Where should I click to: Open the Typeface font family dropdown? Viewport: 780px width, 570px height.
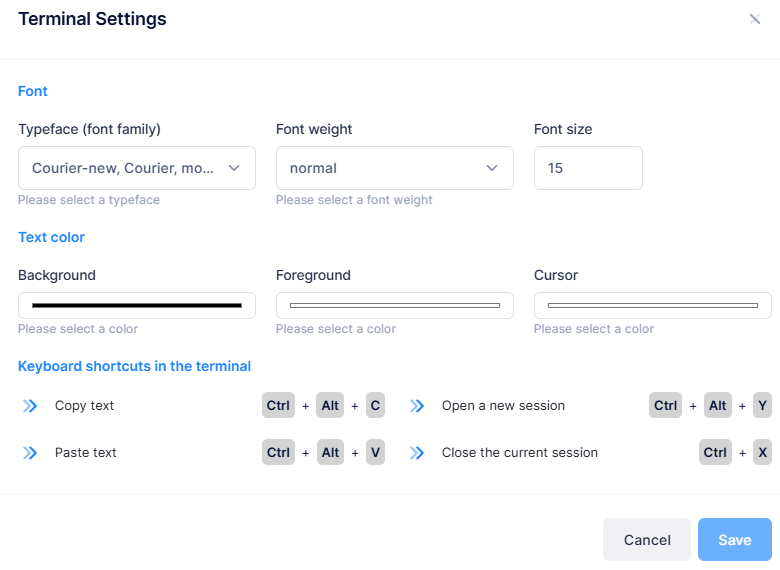coord(125,168)
